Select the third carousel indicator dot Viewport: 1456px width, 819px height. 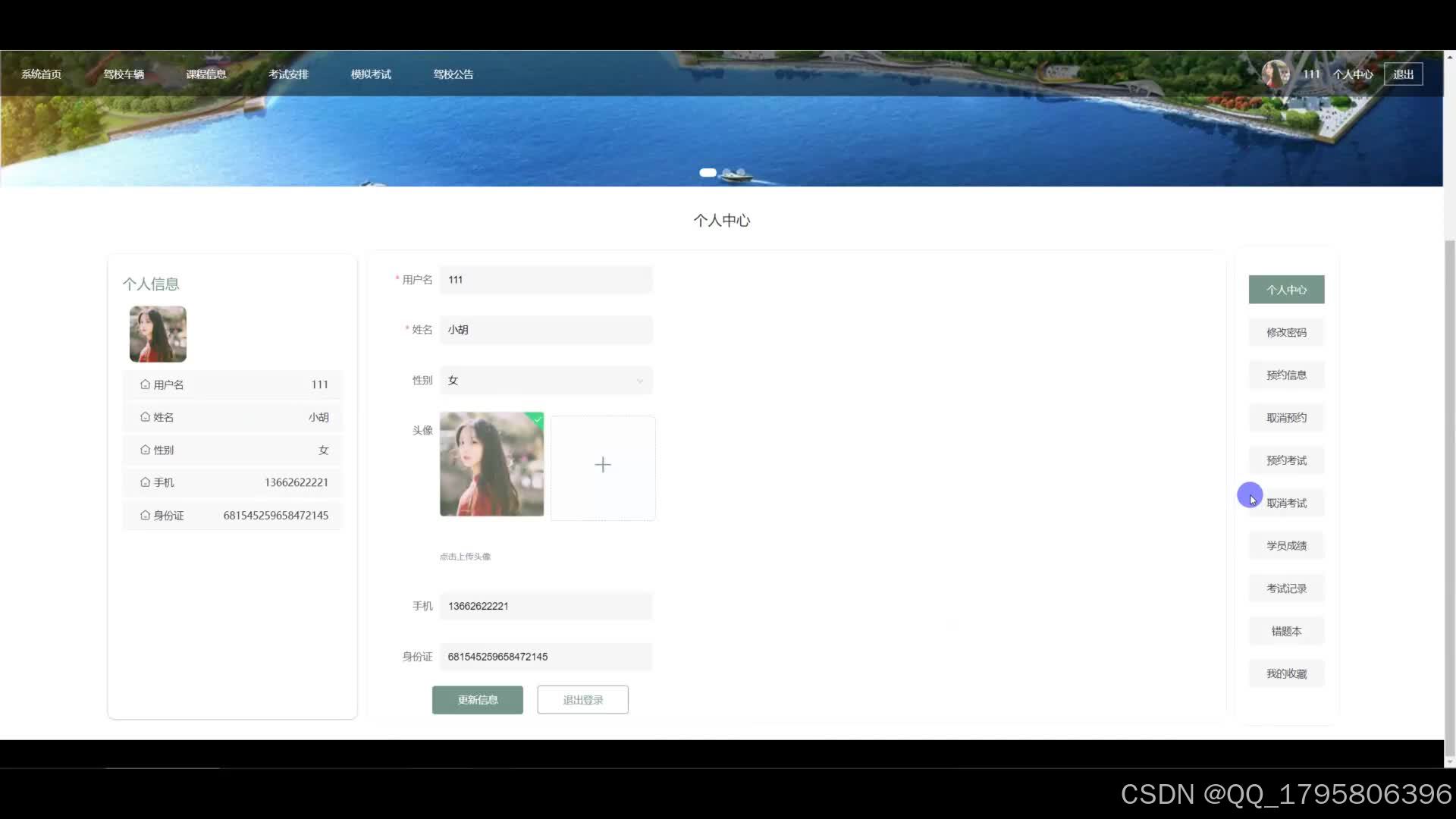pyautogui.click(x=741, y=173)
